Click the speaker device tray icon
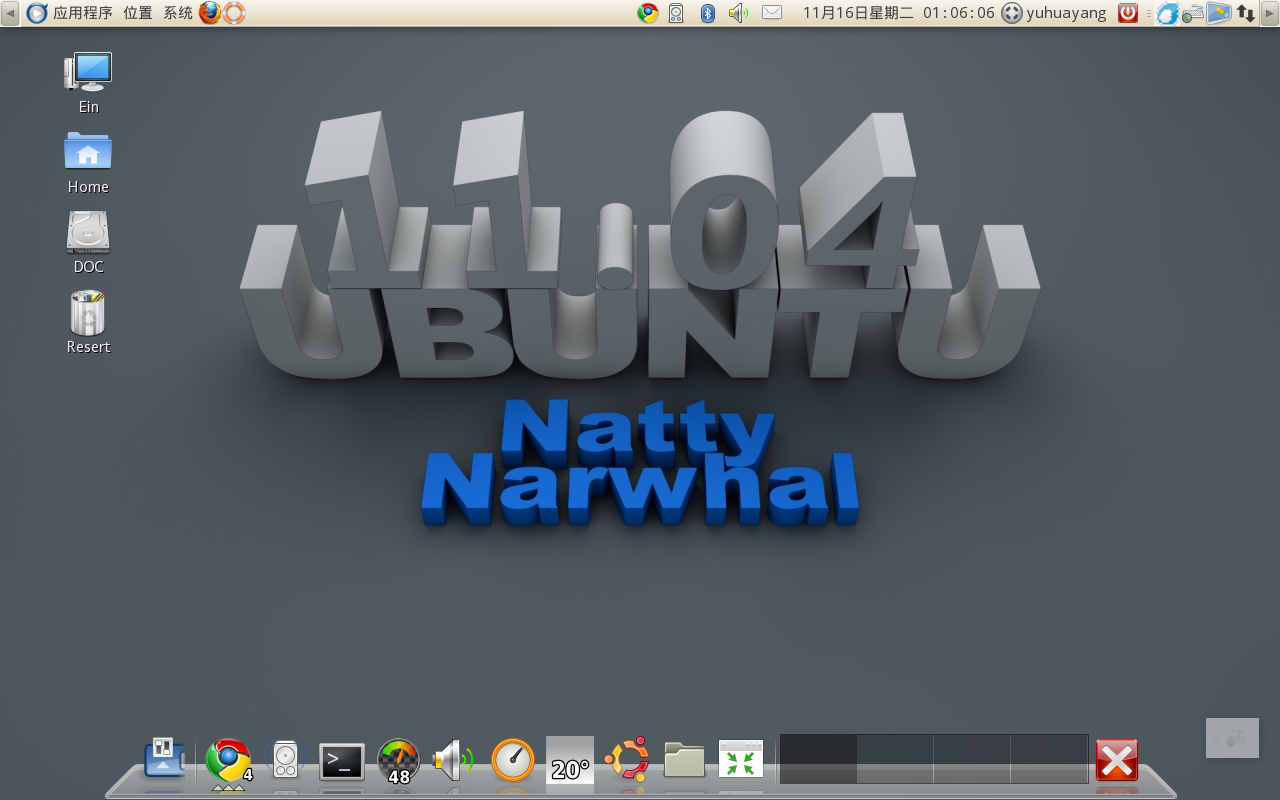This screenshot has width=1280, height=800. pos(676,13)
